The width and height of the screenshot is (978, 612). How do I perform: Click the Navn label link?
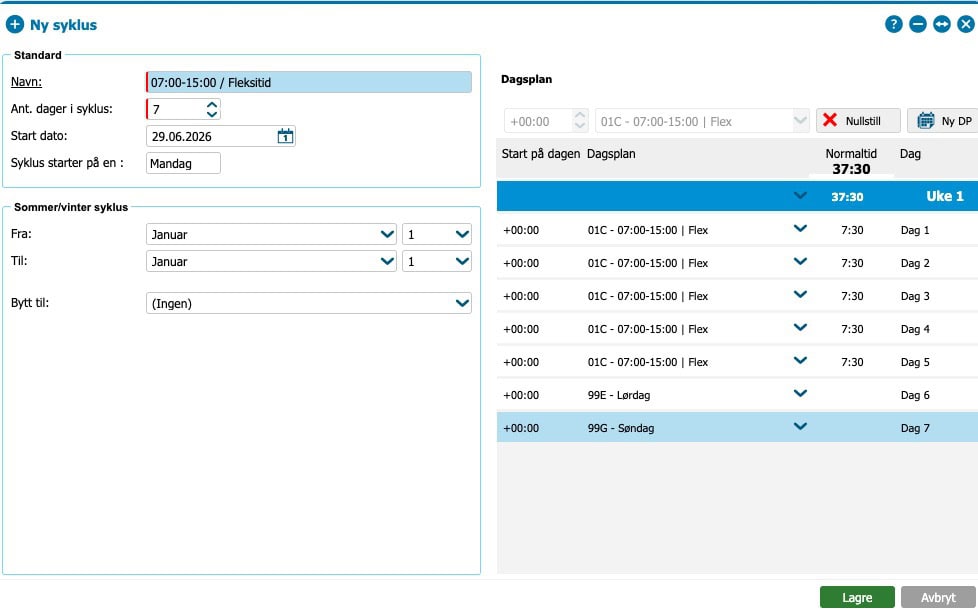(x=26, y=82)
